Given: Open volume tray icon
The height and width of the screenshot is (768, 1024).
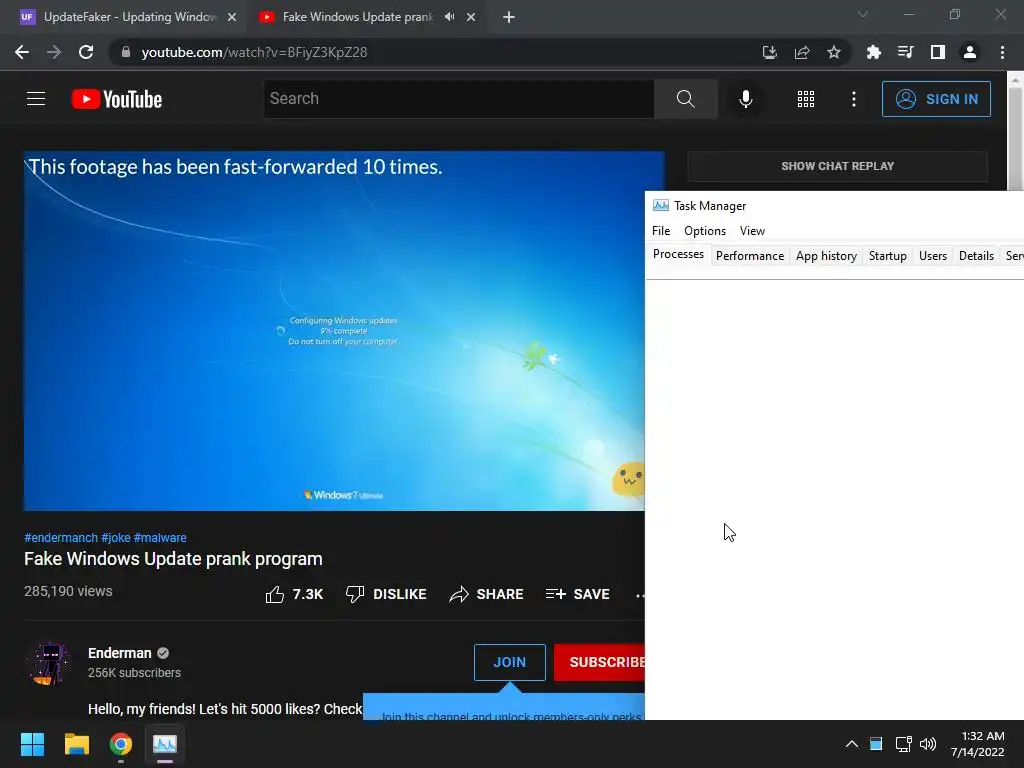Looking at the screenshot, I should coord(928,744).
